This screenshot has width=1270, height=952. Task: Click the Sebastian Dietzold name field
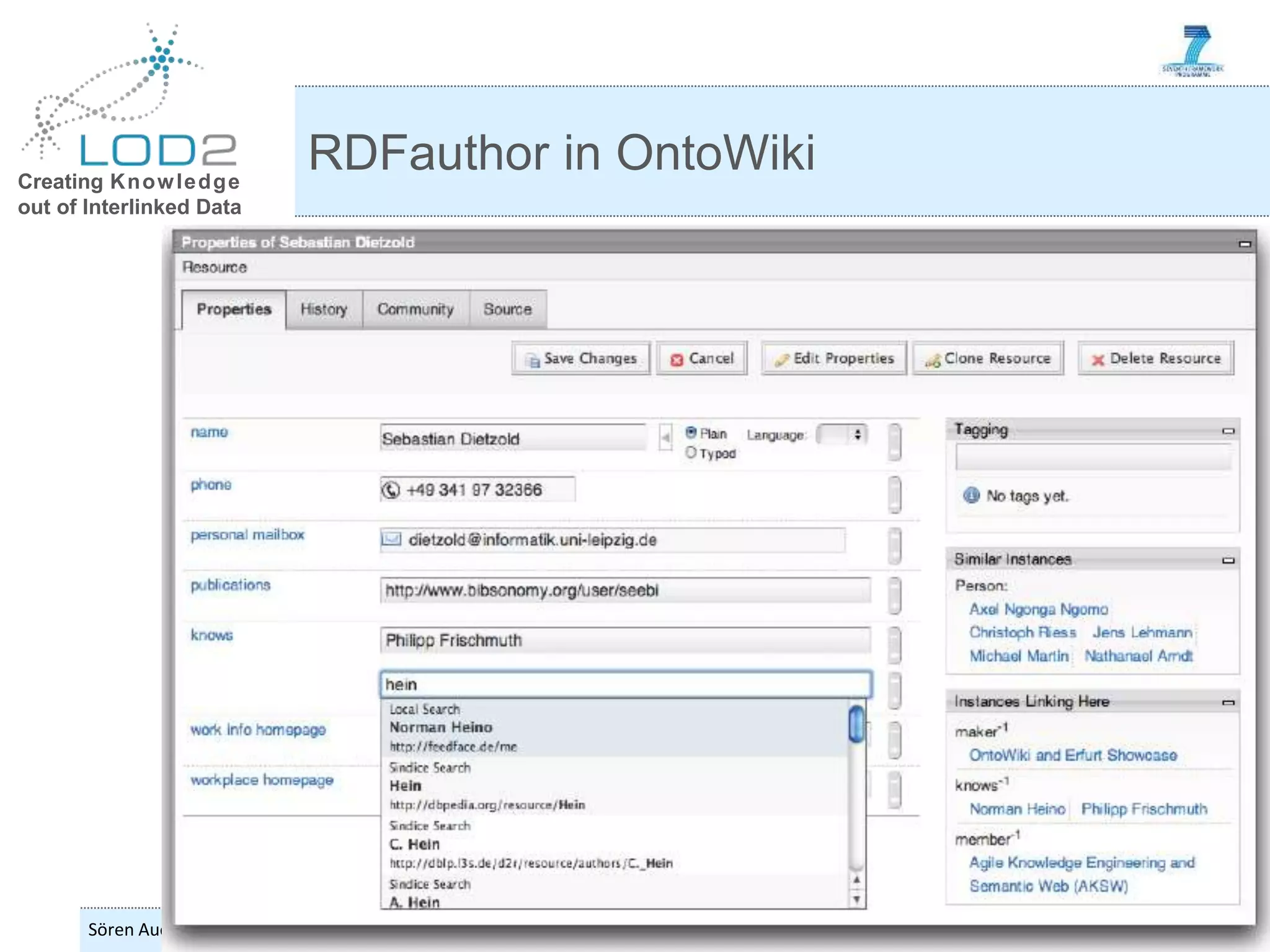pyautogui.click(x=513, y=438)
